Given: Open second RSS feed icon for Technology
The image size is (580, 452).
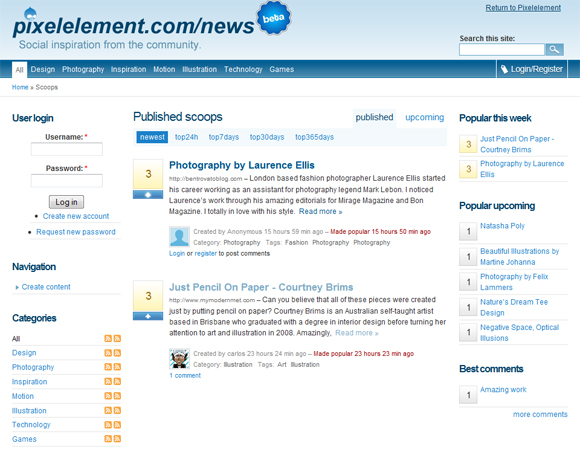Looking at the screenshot, I should pyautogui.click(x=117, y=425).
